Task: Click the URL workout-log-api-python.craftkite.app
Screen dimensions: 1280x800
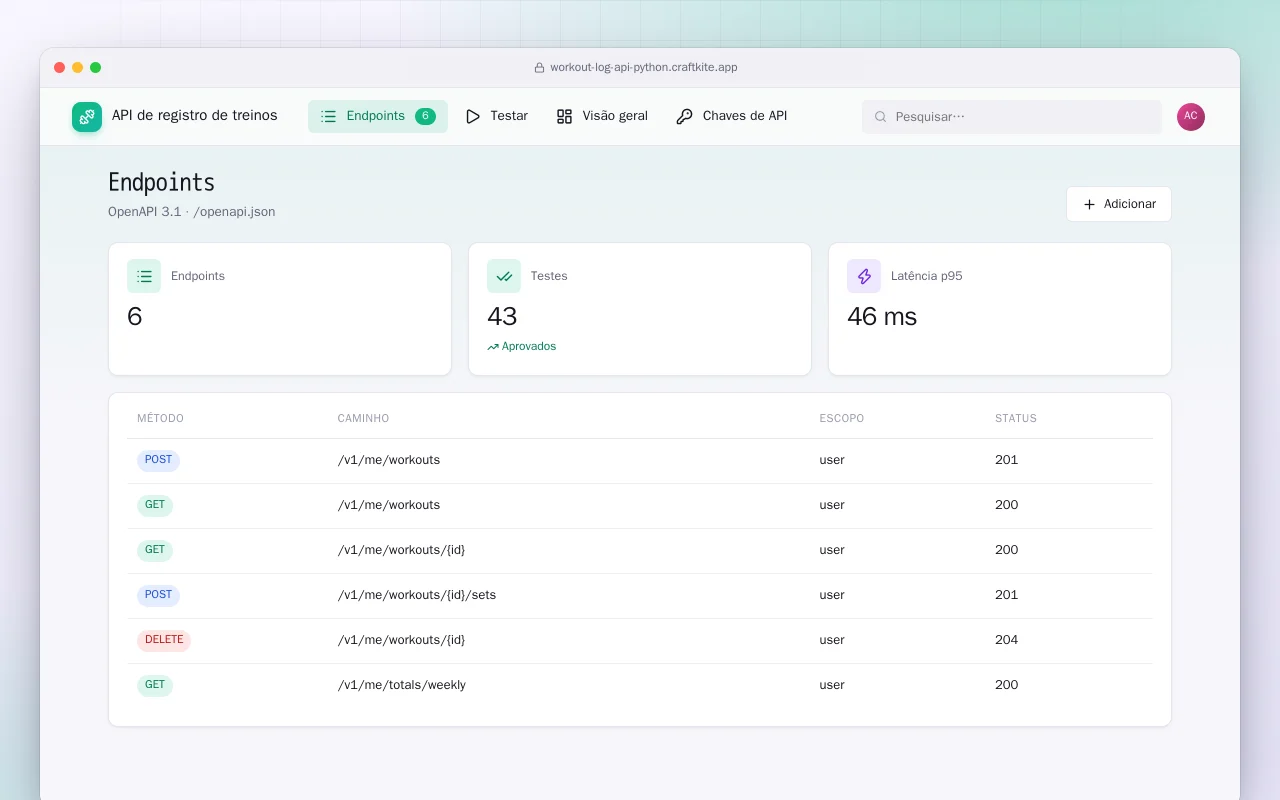Action: (x=644, y=68)
